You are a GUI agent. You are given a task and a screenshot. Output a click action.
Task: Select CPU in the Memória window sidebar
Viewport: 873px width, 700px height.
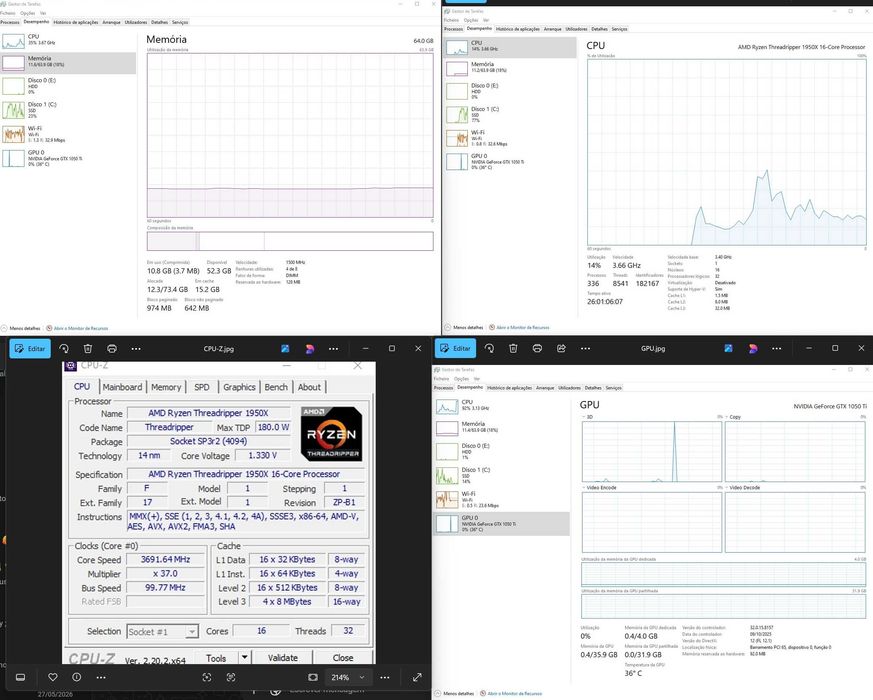coord(68,40)
